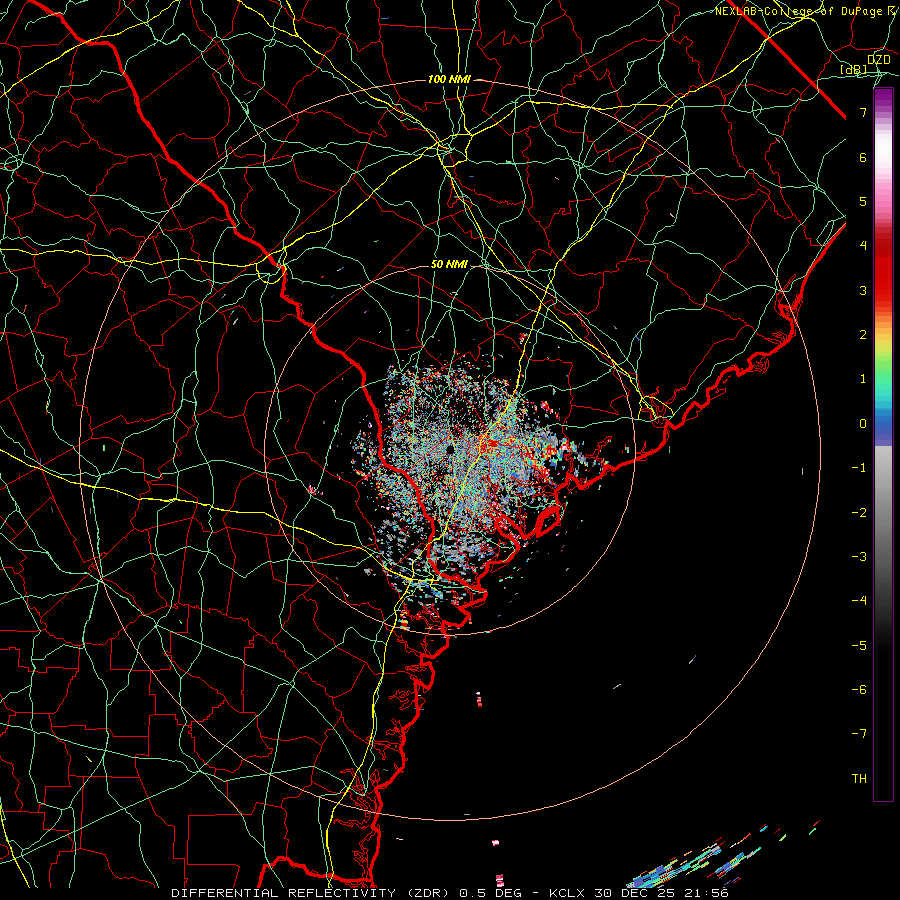Click the "DIFFERENTIAL REFLECTIVITY" caption text

[x=284, y=893]
